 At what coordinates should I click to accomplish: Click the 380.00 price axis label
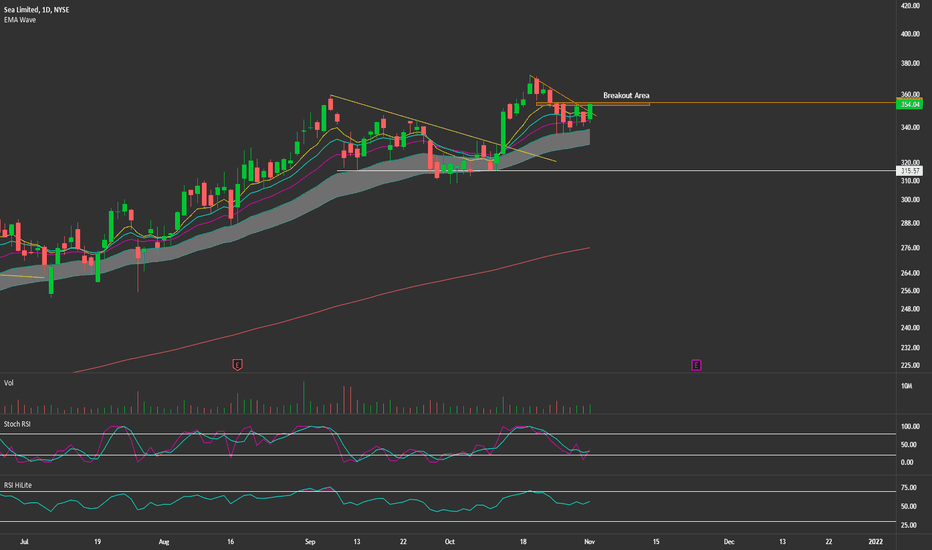910,64
